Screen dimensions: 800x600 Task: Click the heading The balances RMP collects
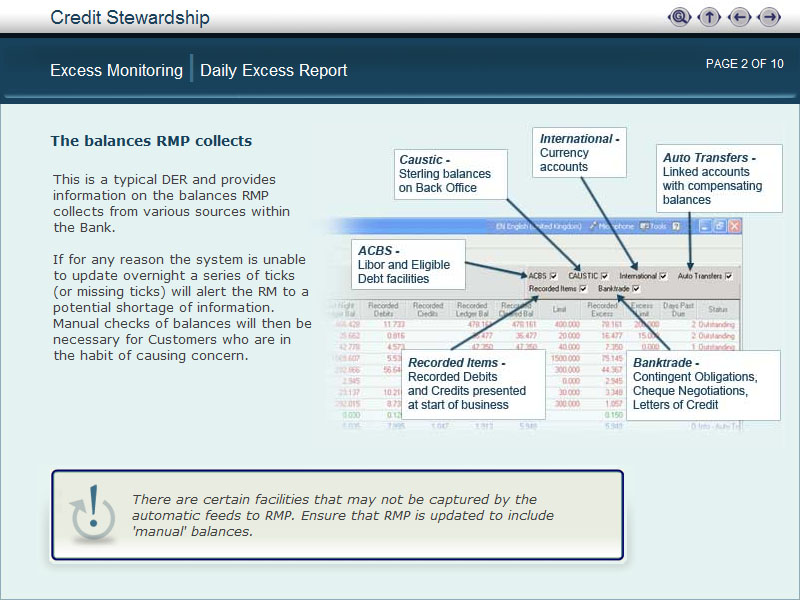151,141
